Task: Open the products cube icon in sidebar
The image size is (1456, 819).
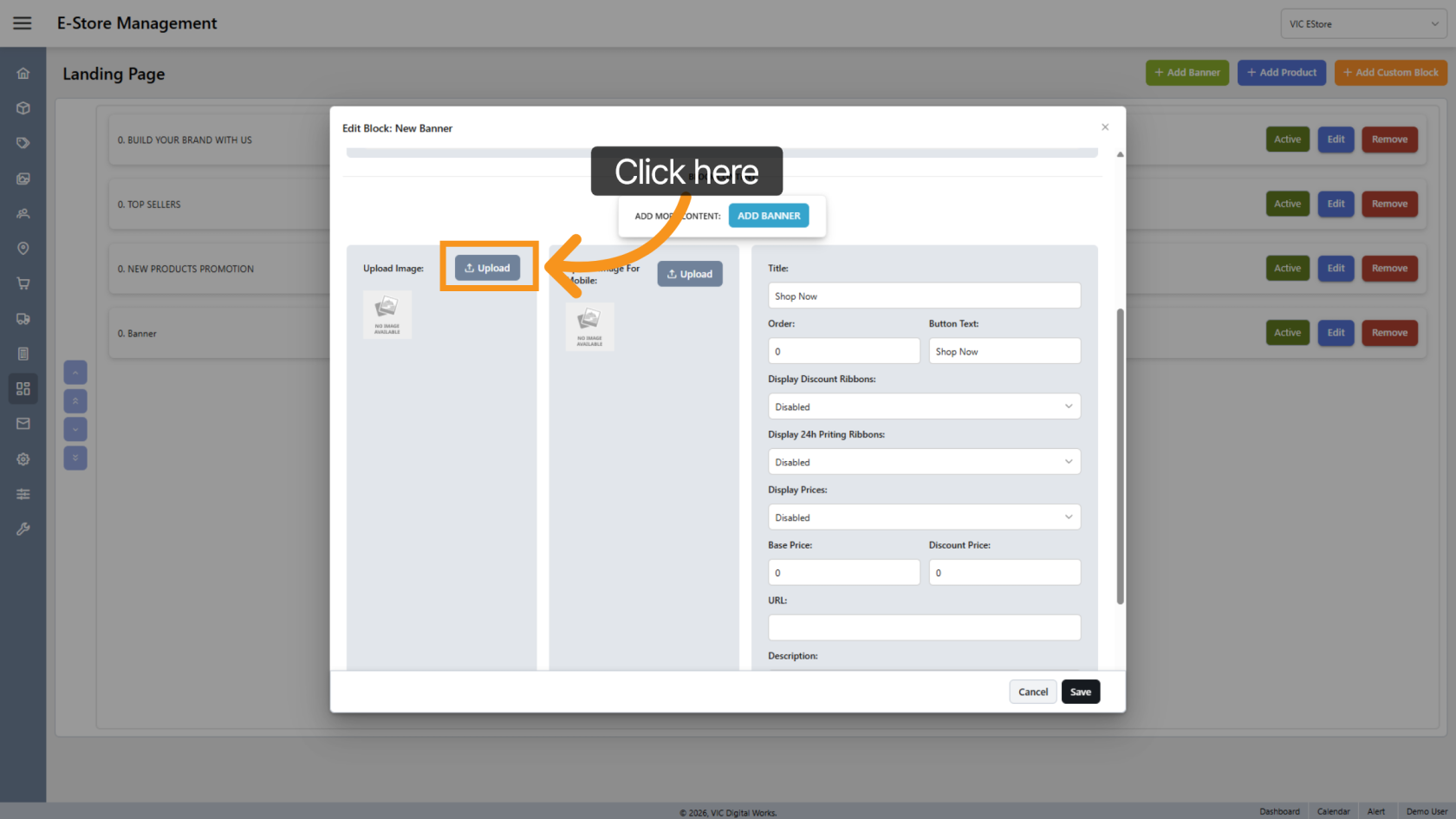Action: pyautogui.click(x=23, y=108)
